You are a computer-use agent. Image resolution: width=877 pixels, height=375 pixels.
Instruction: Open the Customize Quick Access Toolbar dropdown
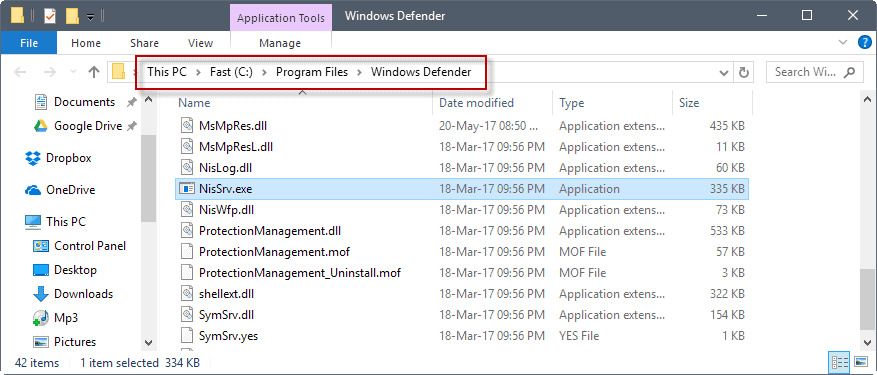(91, 18)
